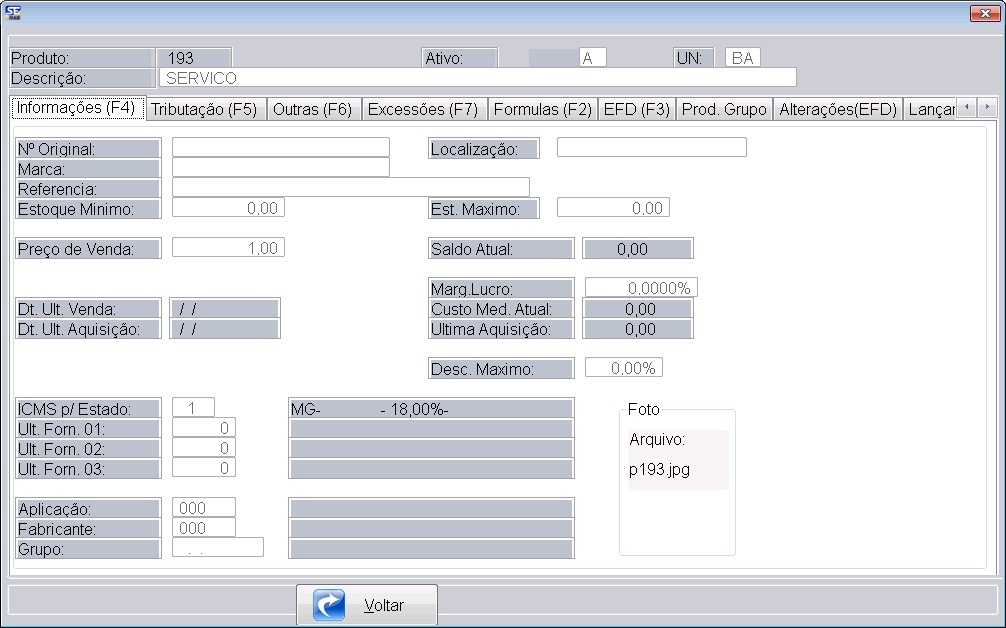The height and width of the screenshot is (628, 1006).
Task: Switch to the Outras (F6) tab
Action: (312, 109)
